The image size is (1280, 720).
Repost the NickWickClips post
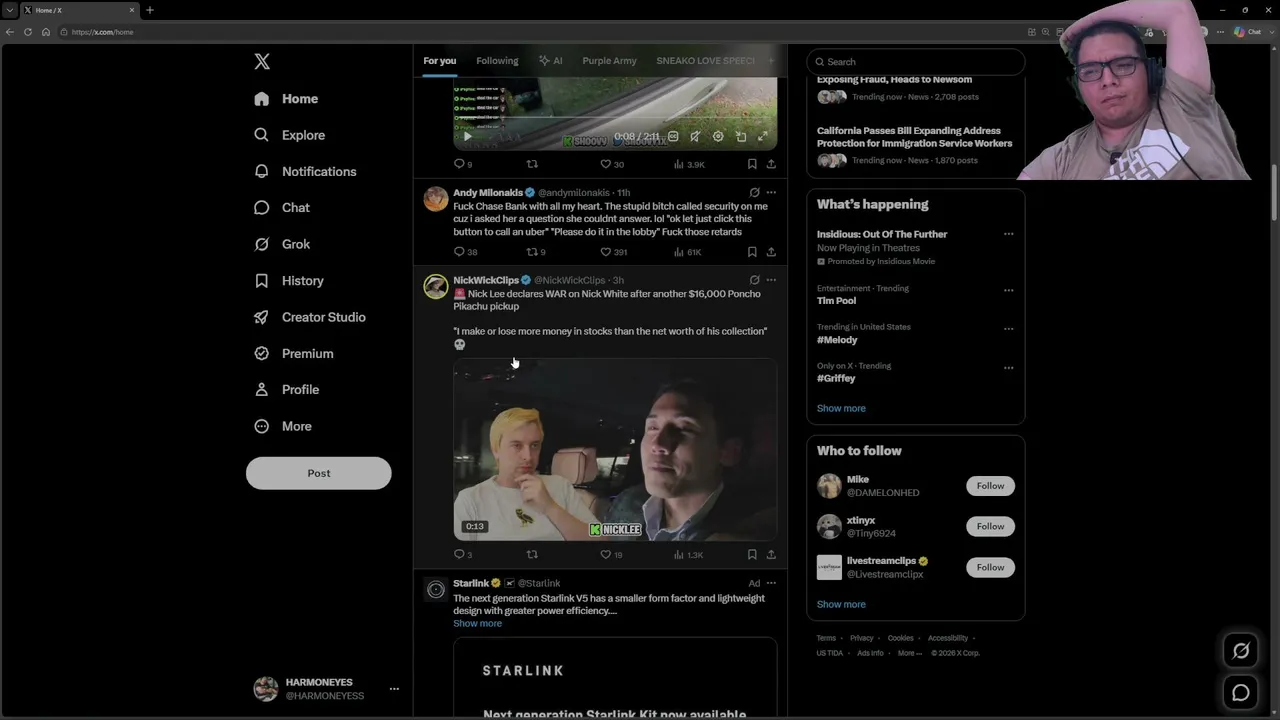point(532,555)
